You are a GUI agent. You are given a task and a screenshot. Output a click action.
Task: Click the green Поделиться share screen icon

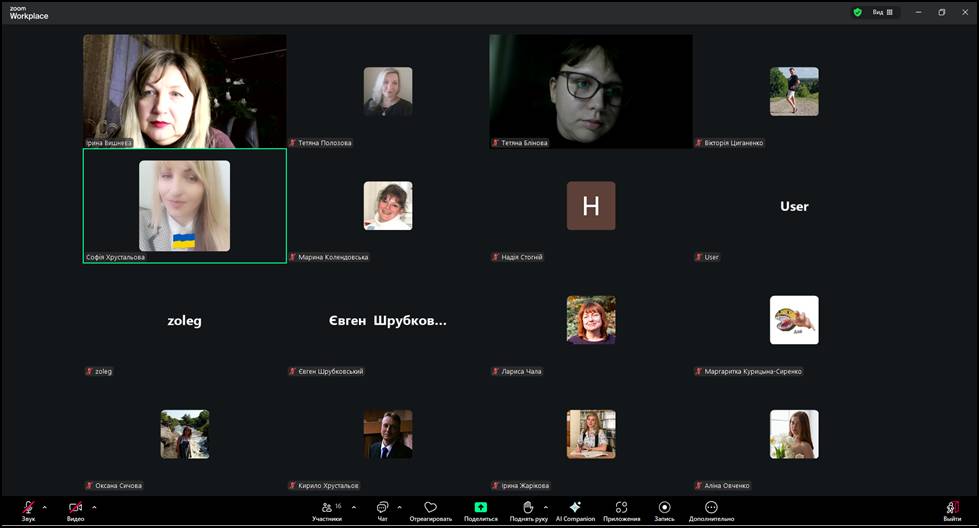pyautogui.click(x=481, y=508)
